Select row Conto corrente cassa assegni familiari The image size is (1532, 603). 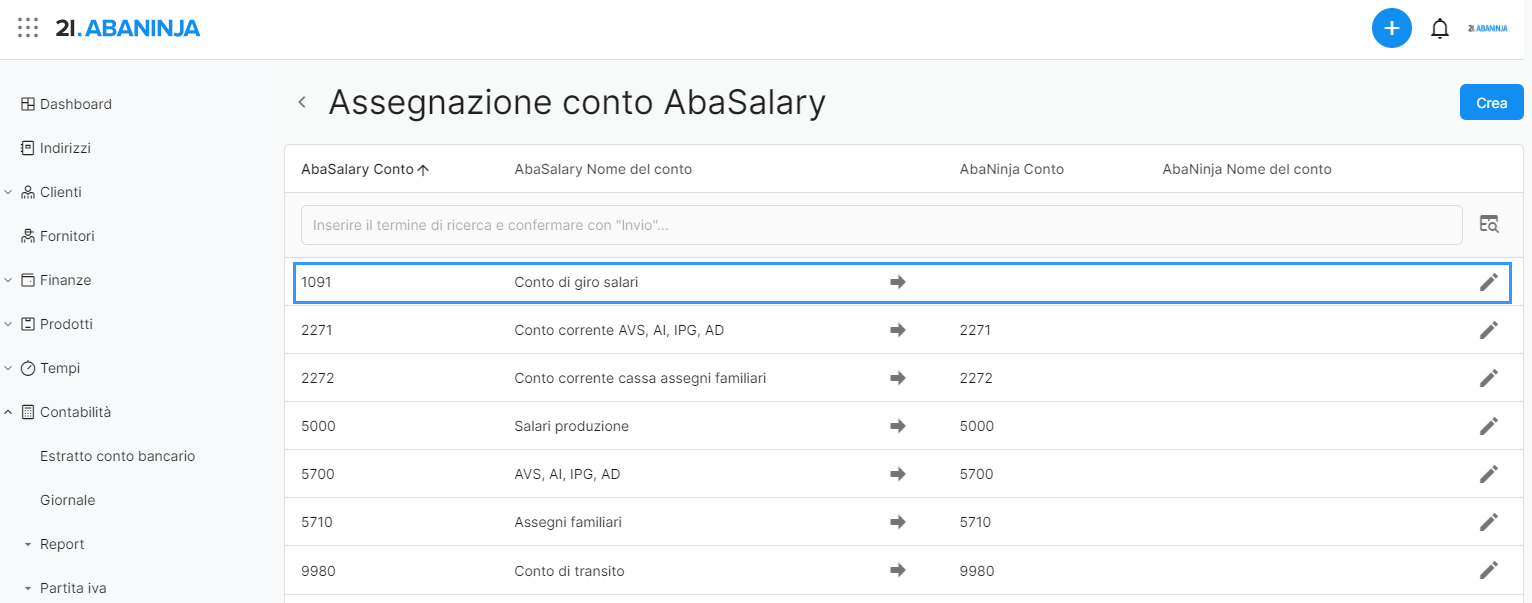point(903,378)
